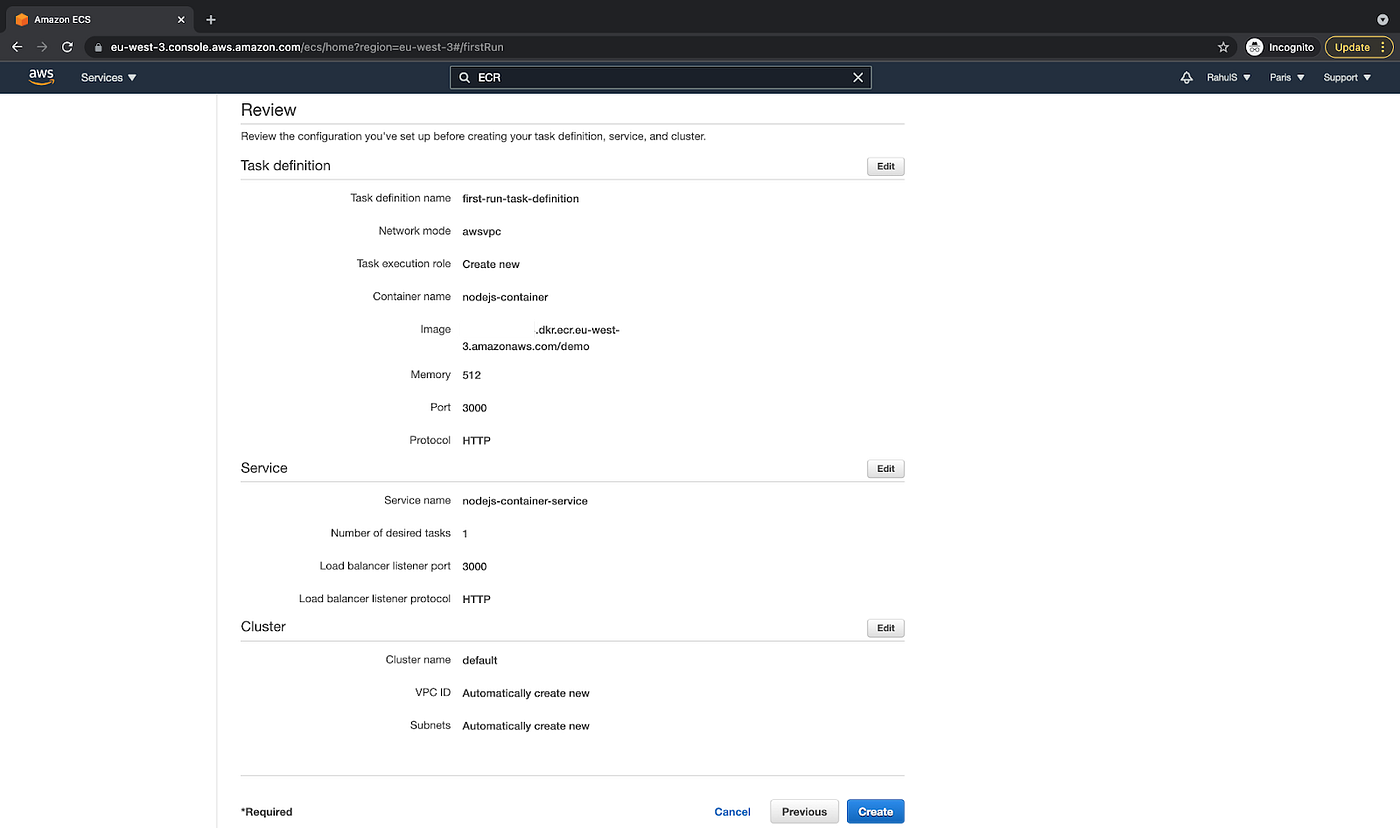Click Load balancer listener port value
This screenshot has width=1400, height=828.
(x=474, y=566)
